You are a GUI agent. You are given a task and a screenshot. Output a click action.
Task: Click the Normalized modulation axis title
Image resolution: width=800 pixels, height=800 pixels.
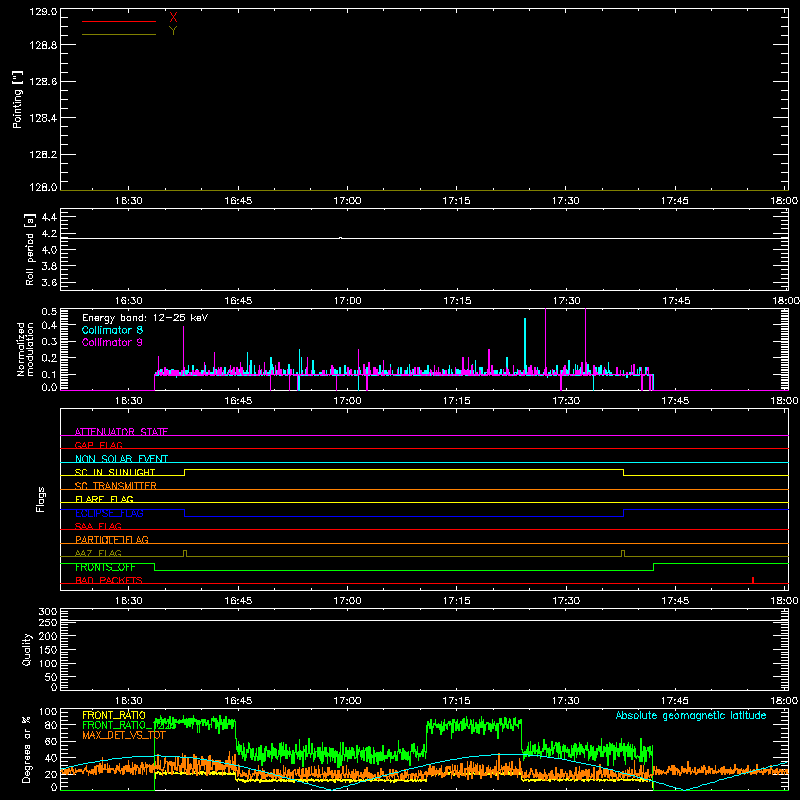point(25,349)
